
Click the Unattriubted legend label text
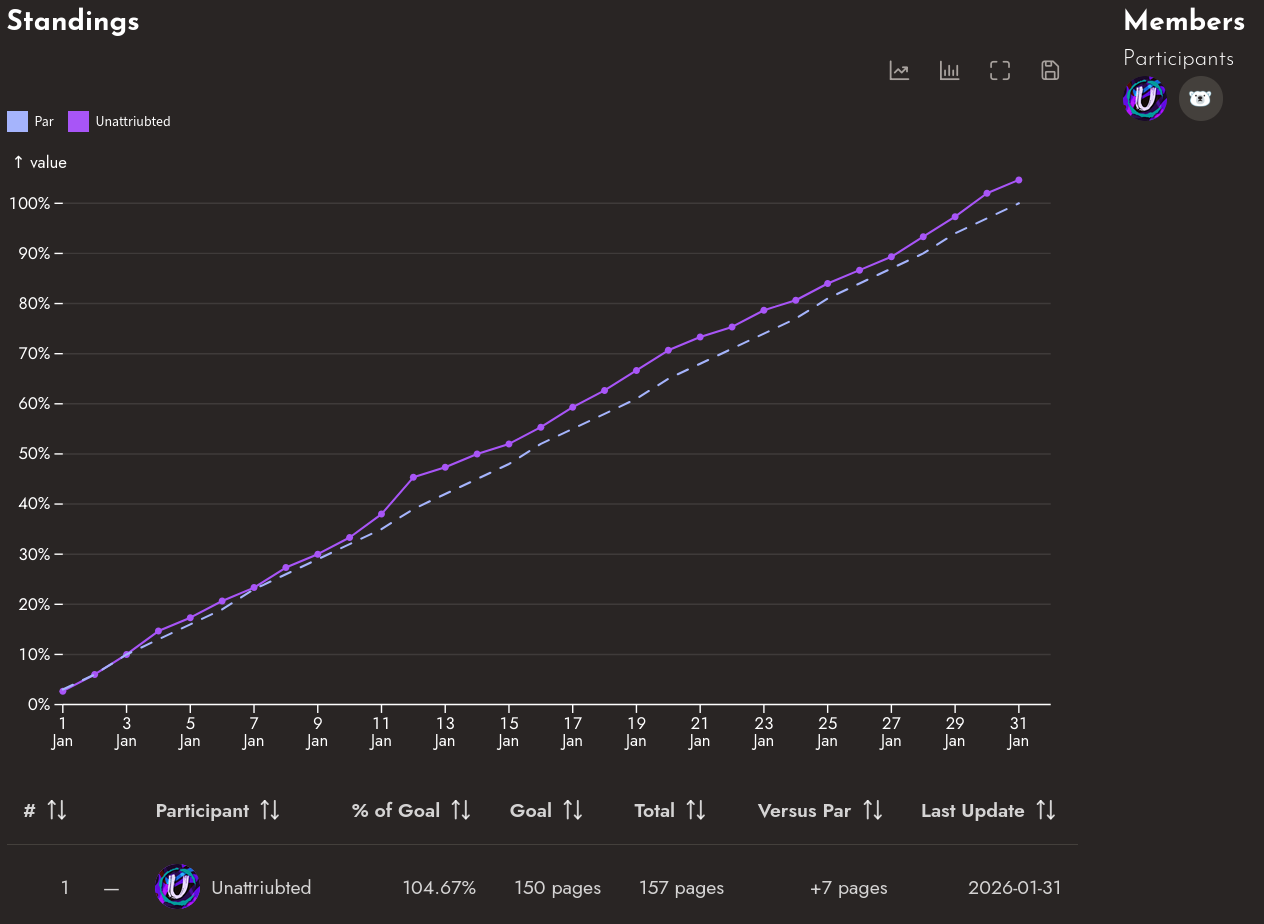point(133,122)
